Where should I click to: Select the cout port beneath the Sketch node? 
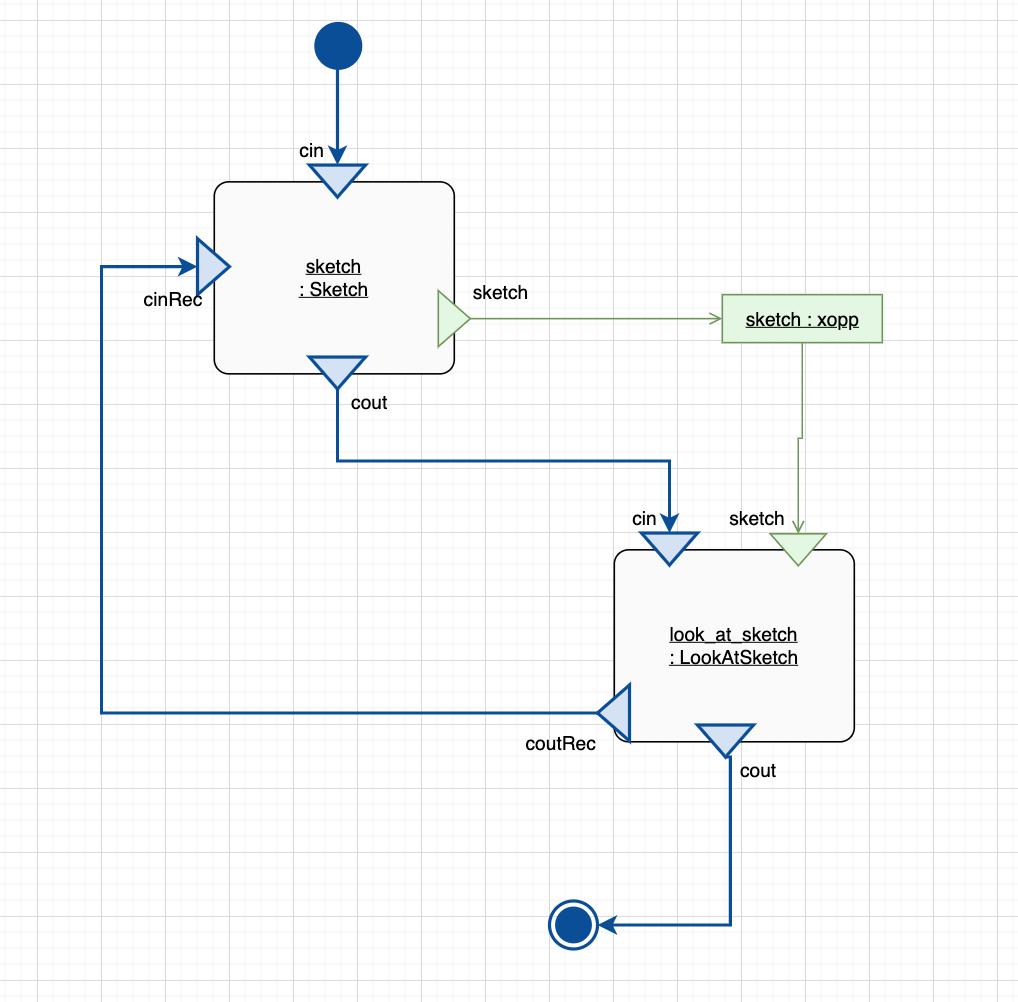(x=337, y=370)
